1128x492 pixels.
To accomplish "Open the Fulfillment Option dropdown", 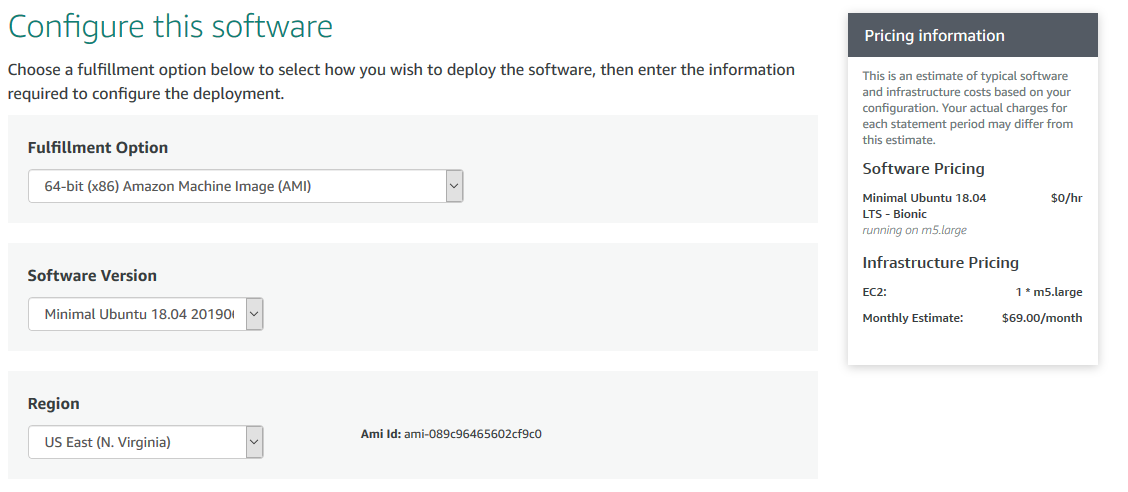I will 245,186.
